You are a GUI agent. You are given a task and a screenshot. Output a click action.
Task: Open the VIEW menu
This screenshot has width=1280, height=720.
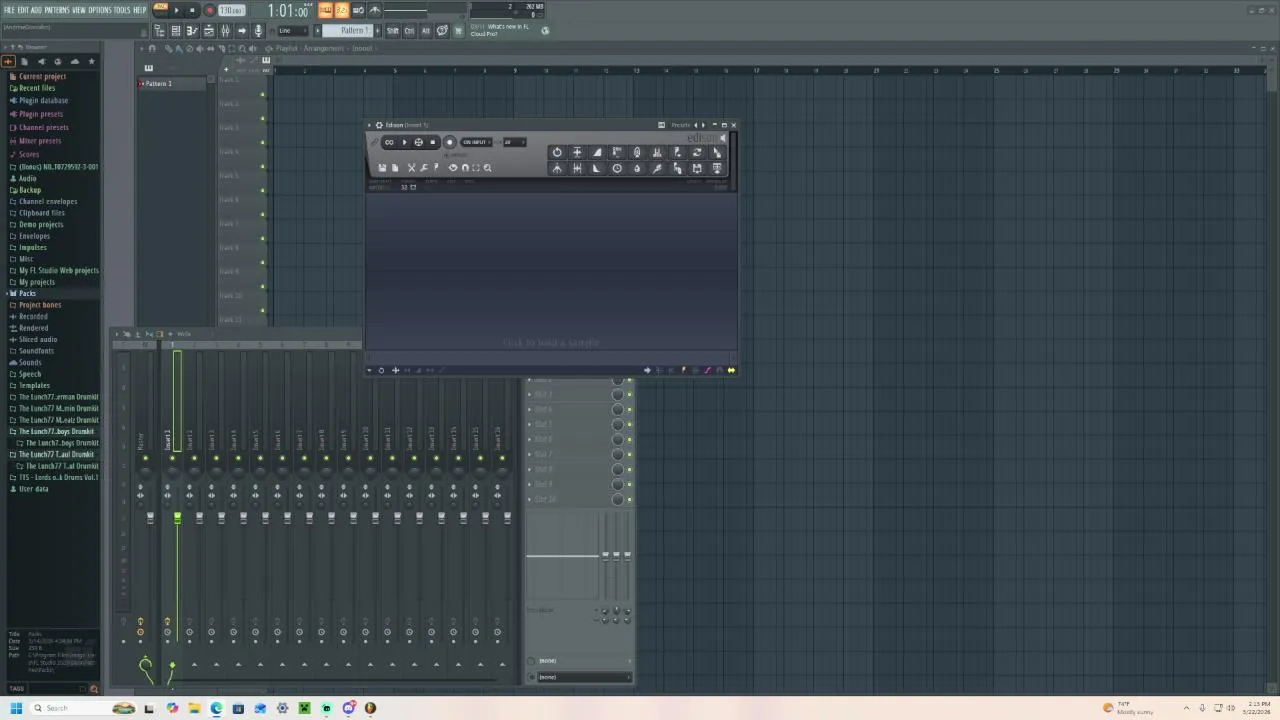click(79, 10)
